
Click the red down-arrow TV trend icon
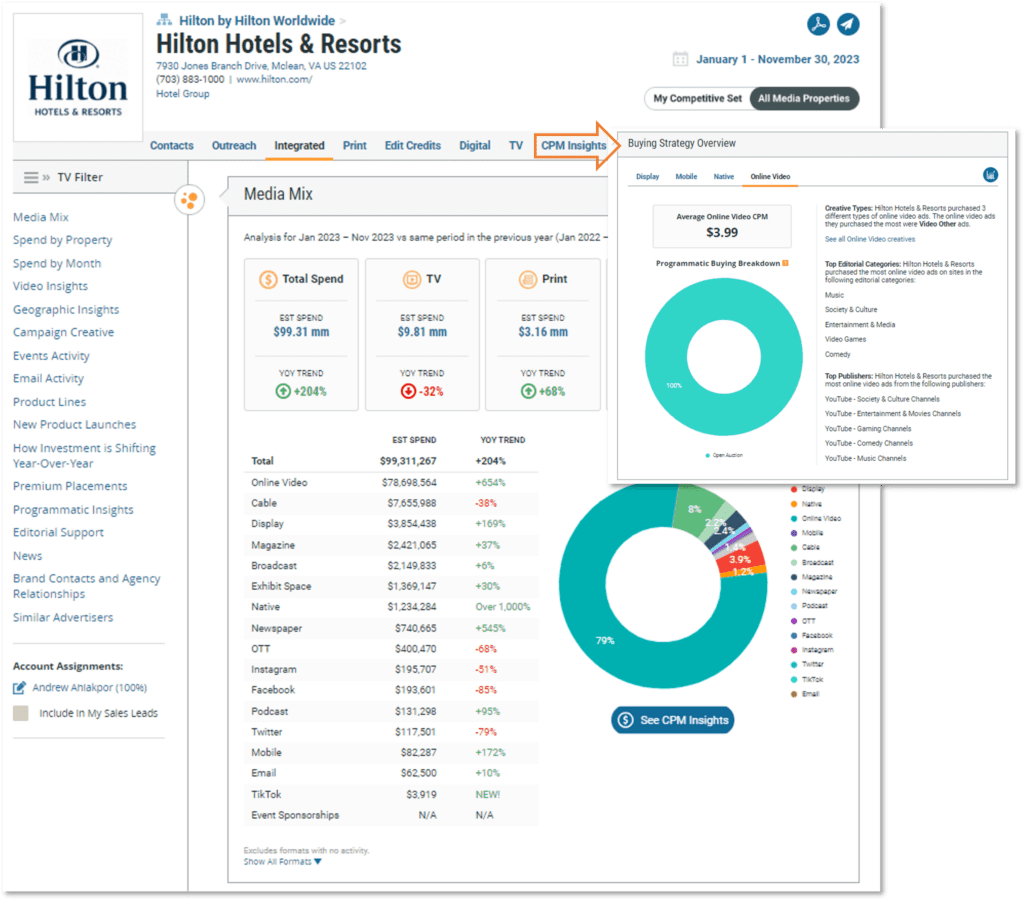click(408, 391)
